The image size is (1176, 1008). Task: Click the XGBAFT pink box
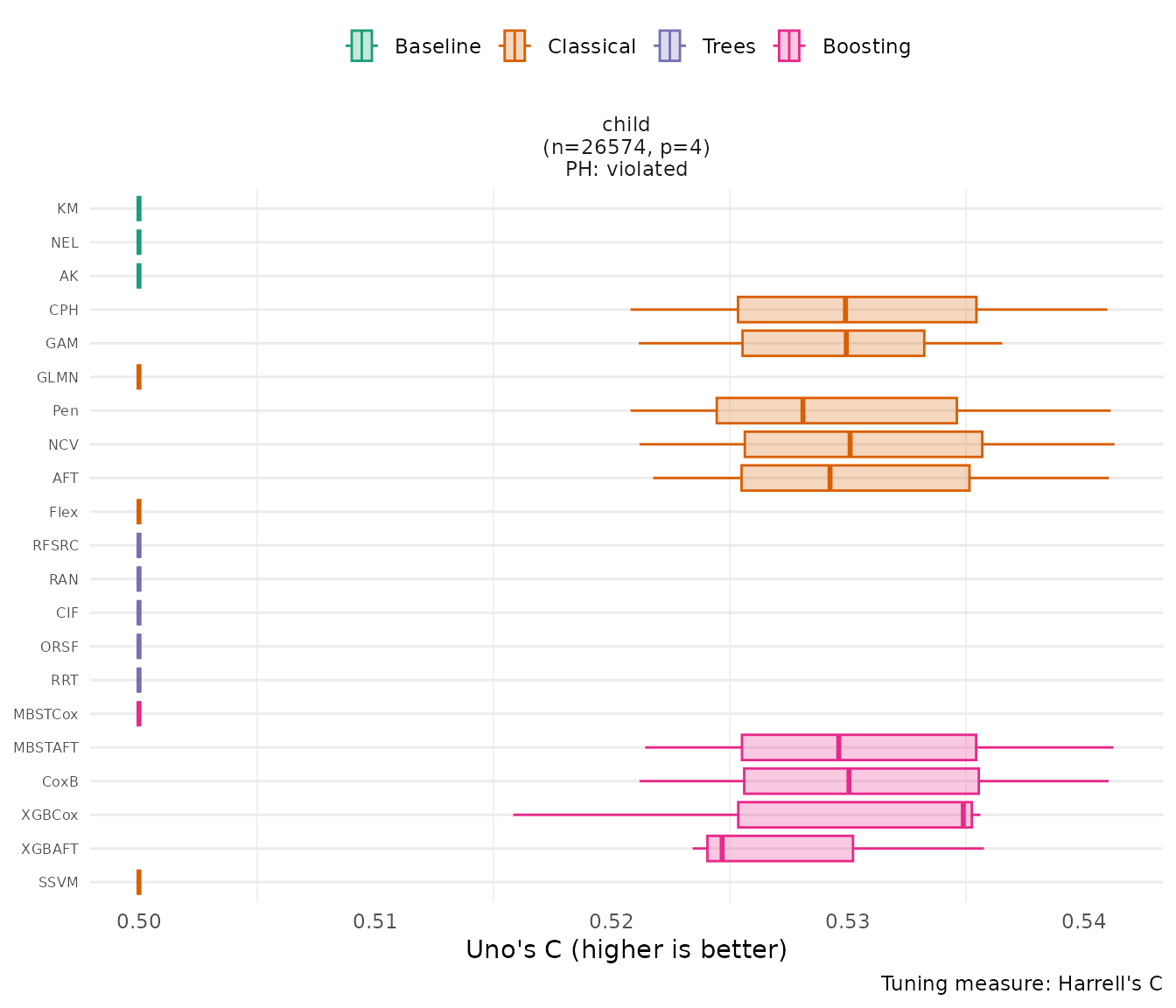pos(787,848)
